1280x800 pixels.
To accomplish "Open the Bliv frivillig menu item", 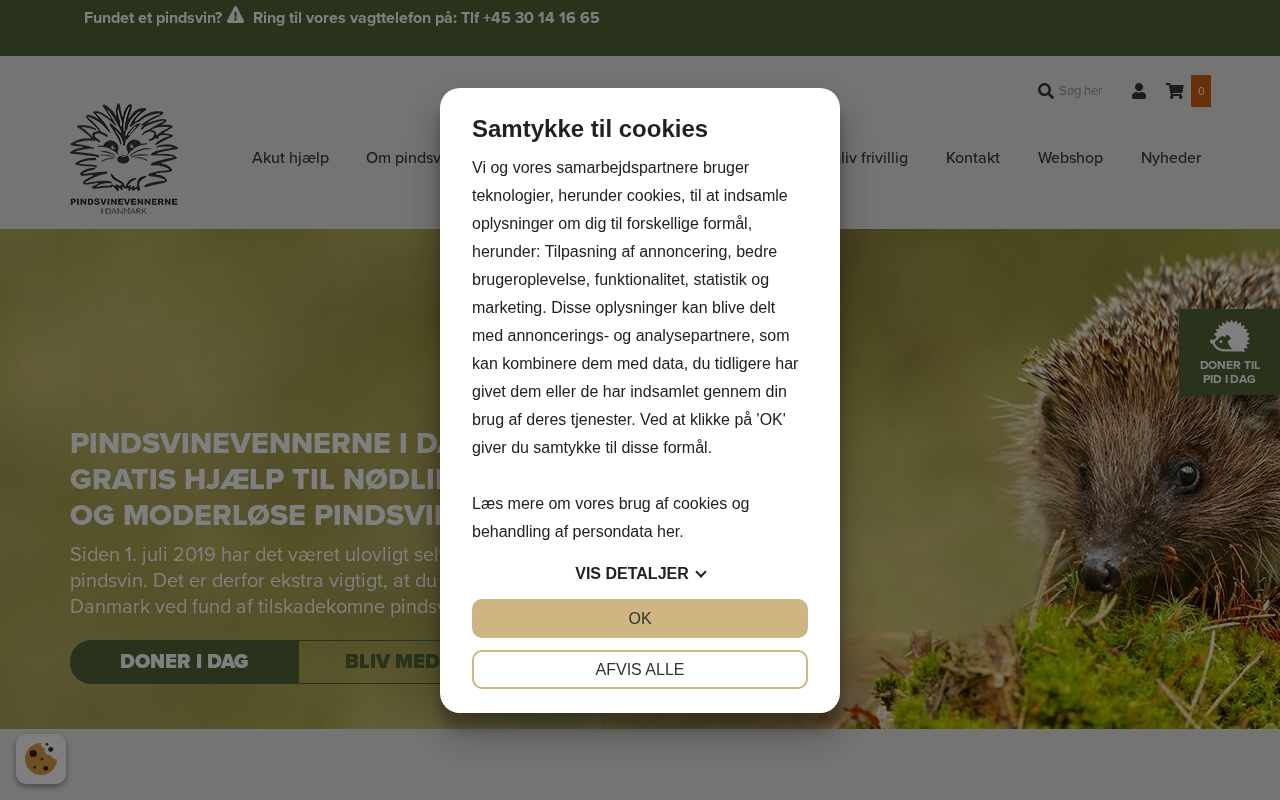I will click(868, 158).
